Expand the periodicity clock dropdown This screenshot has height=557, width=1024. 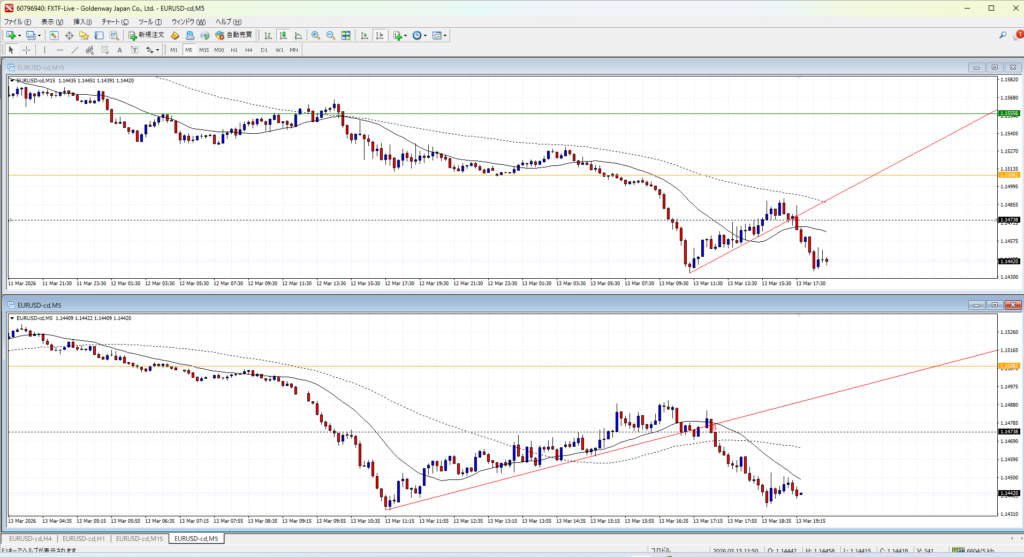pos(425,36)
